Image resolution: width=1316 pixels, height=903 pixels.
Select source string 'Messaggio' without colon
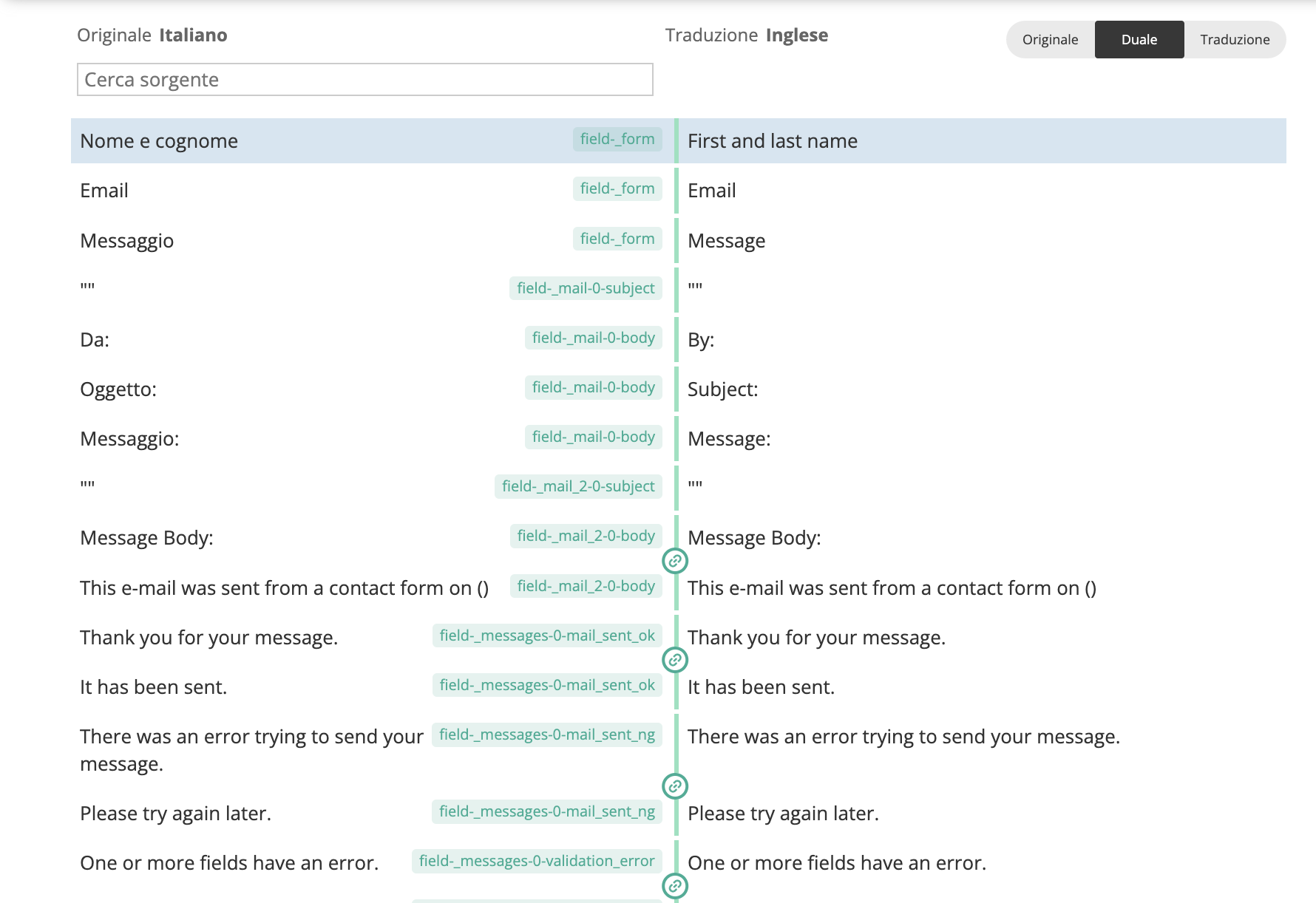coord(127,241)
